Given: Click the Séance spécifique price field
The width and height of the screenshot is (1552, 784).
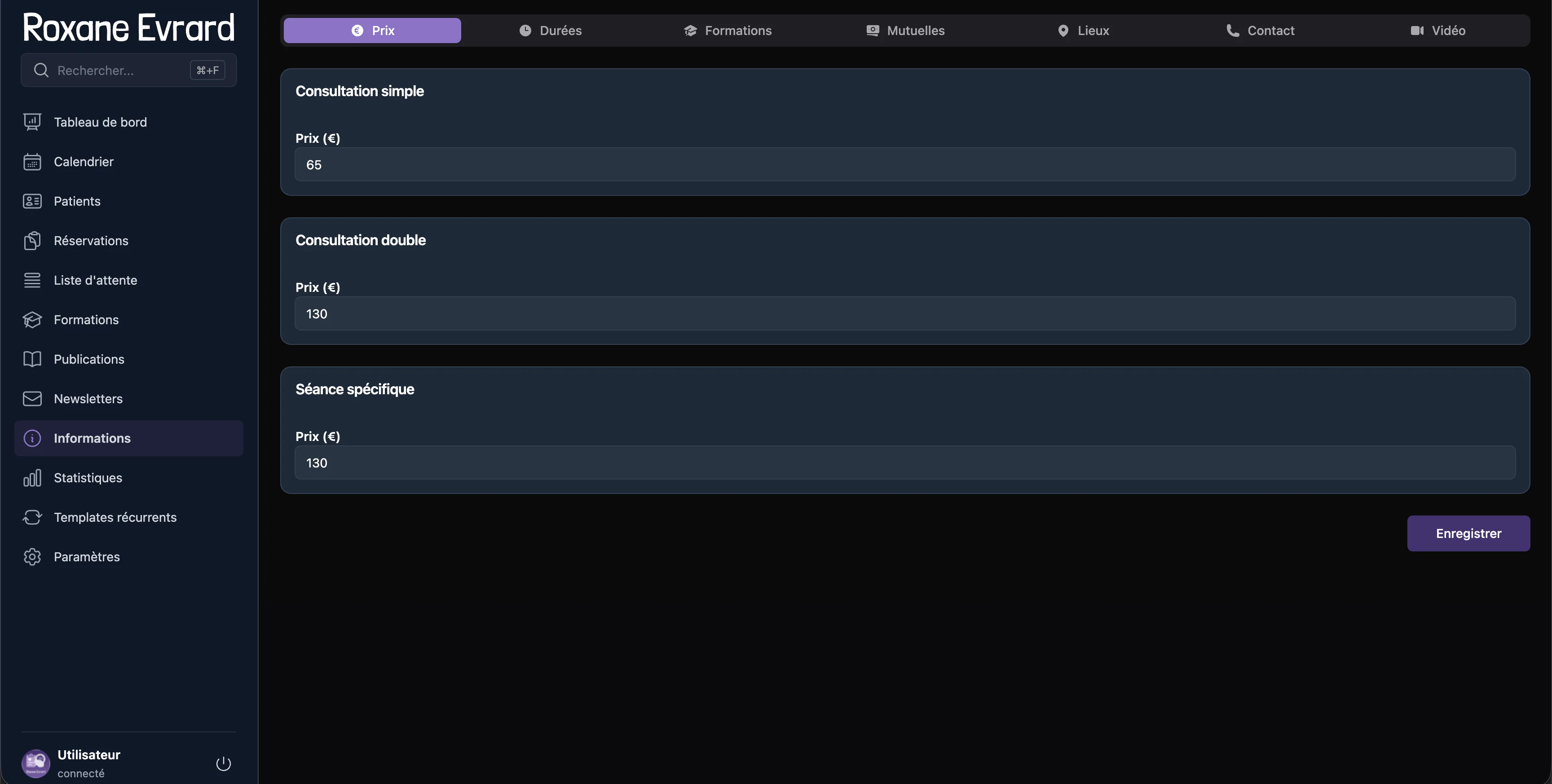Looking at the screenshot, I should (x=904, y=462).
